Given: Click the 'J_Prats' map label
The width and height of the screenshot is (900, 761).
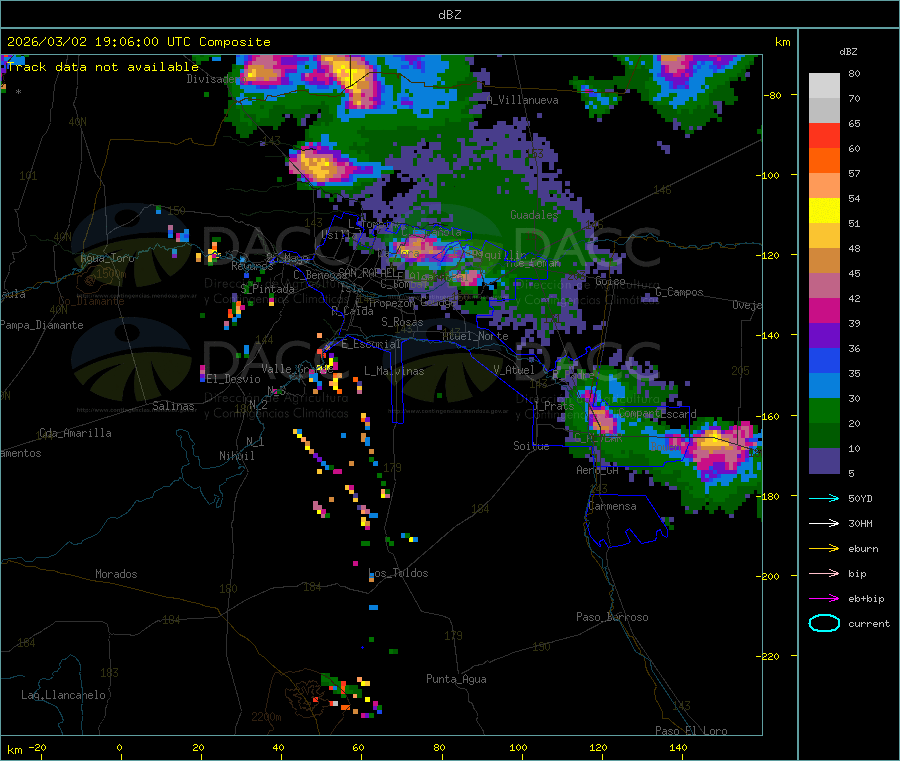Looking at the screenshot, I should tap(553, 406).
